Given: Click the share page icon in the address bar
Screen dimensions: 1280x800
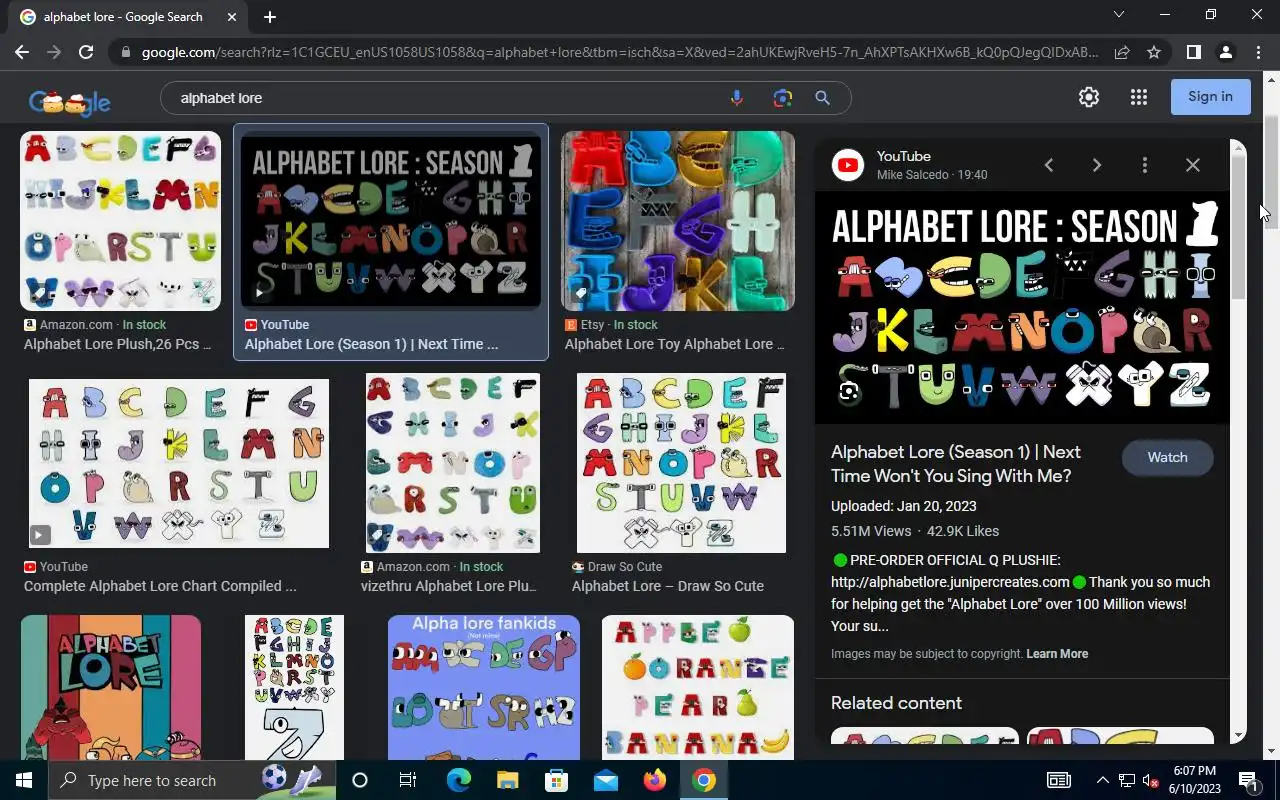Looking at the screenshot, I should 1122,52.
